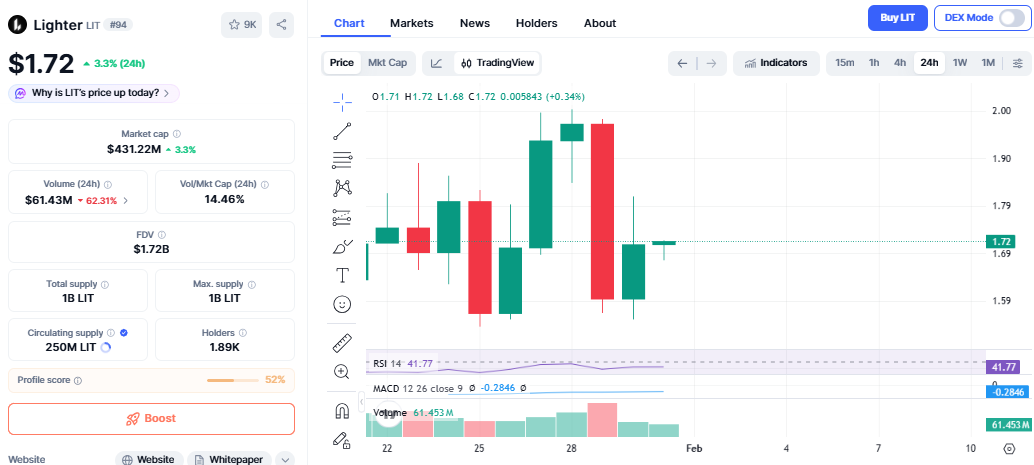Toggle the magnet snap mode
The height and width of the screenshot is (465, 1034).
342,411
